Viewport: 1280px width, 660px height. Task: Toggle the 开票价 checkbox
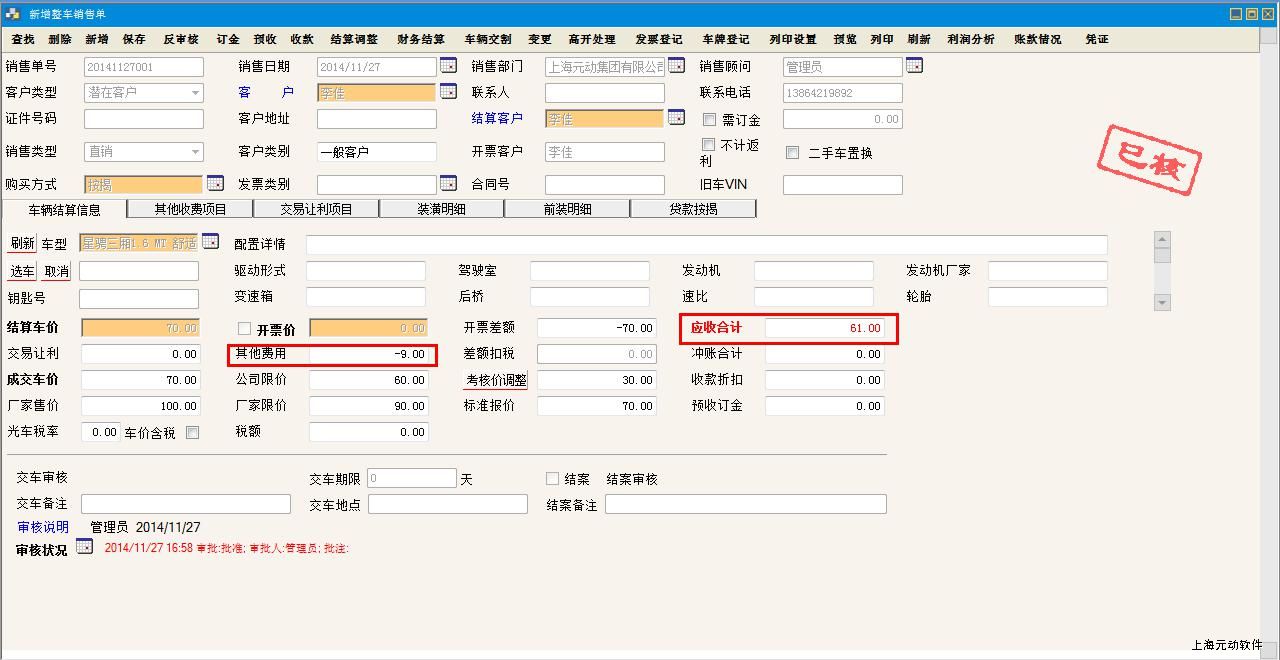click(x=244, y=329)
